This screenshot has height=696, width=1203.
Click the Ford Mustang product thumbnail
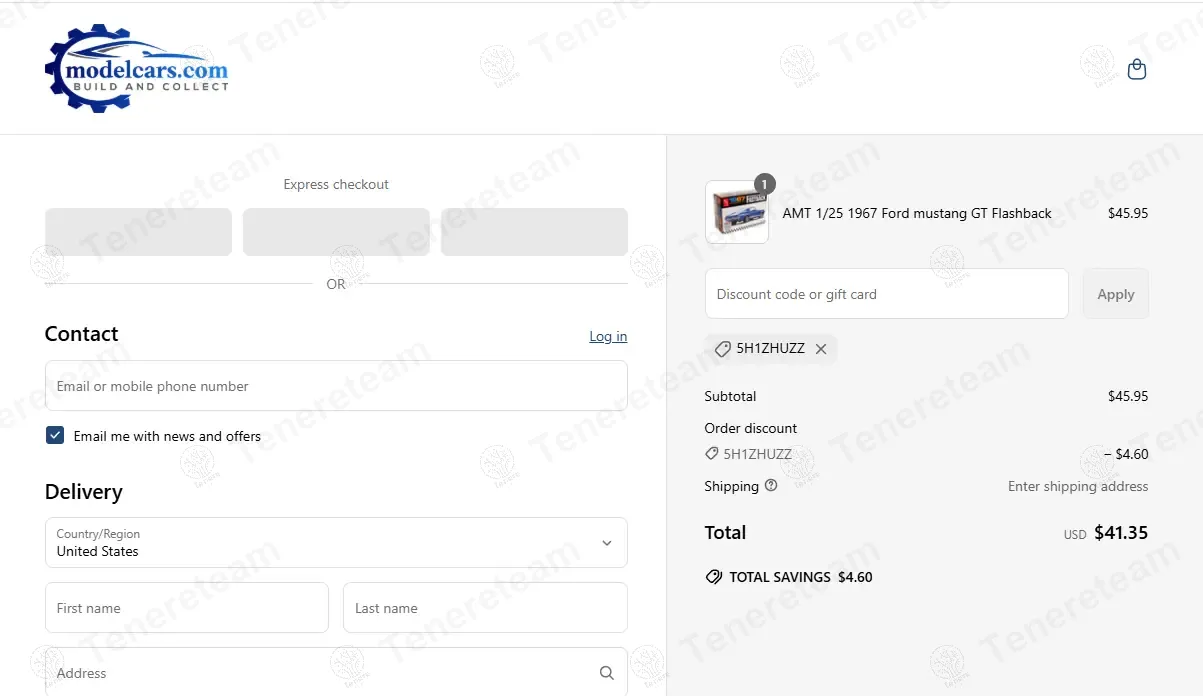tap(737, 212)
